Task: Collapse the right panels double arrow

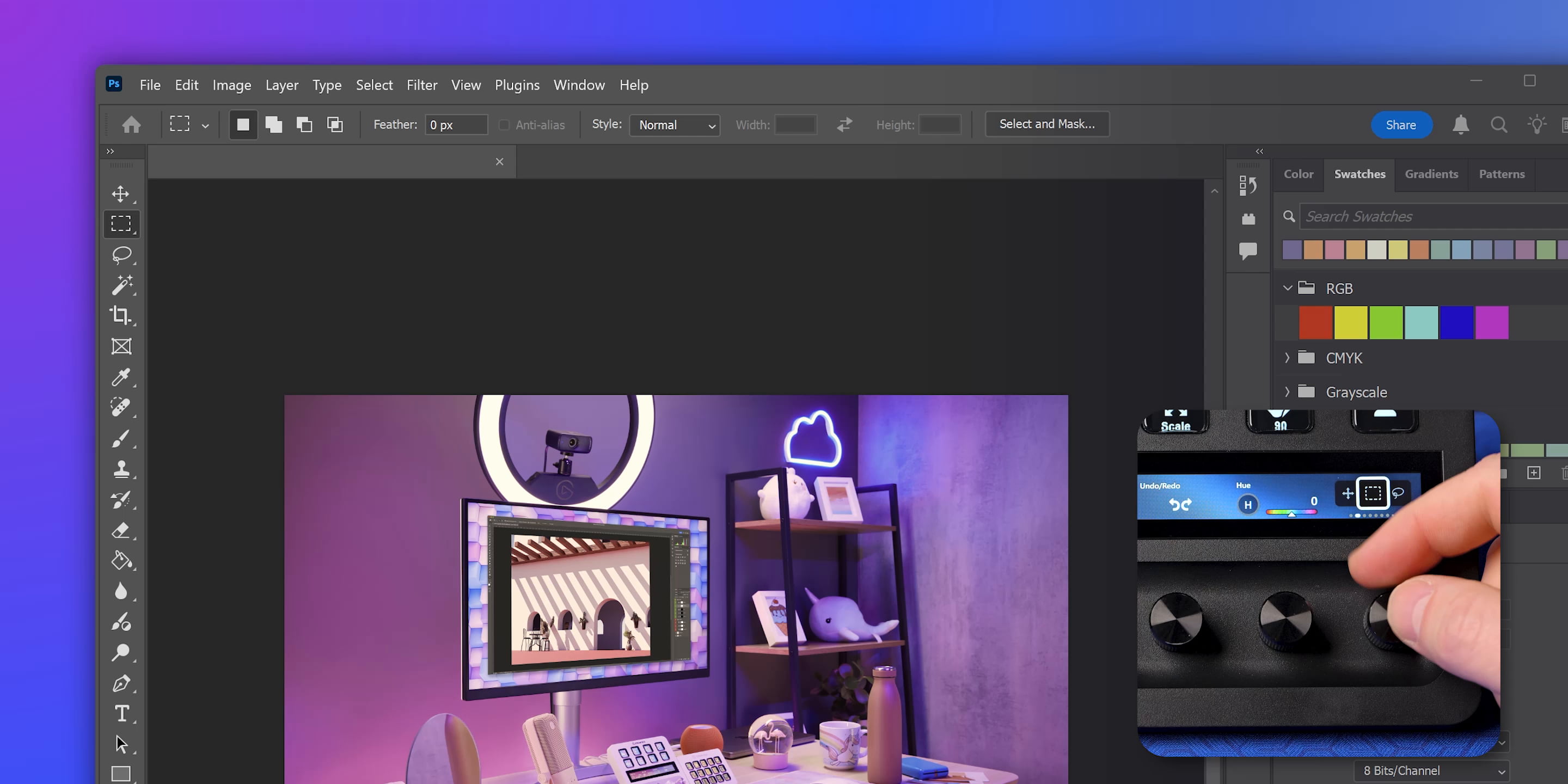Action: tap(1259, 151)
